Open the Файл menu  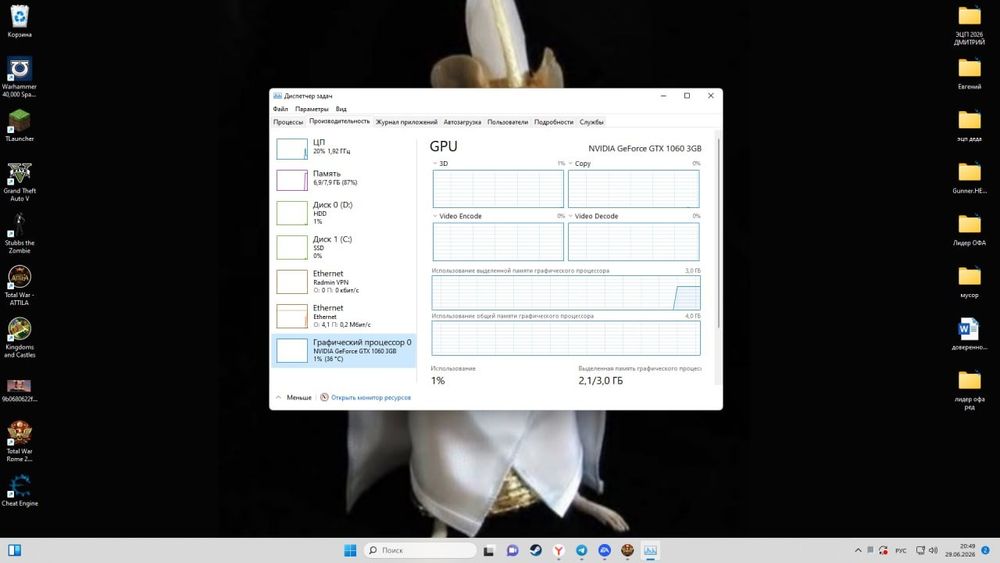click(280, 109)
